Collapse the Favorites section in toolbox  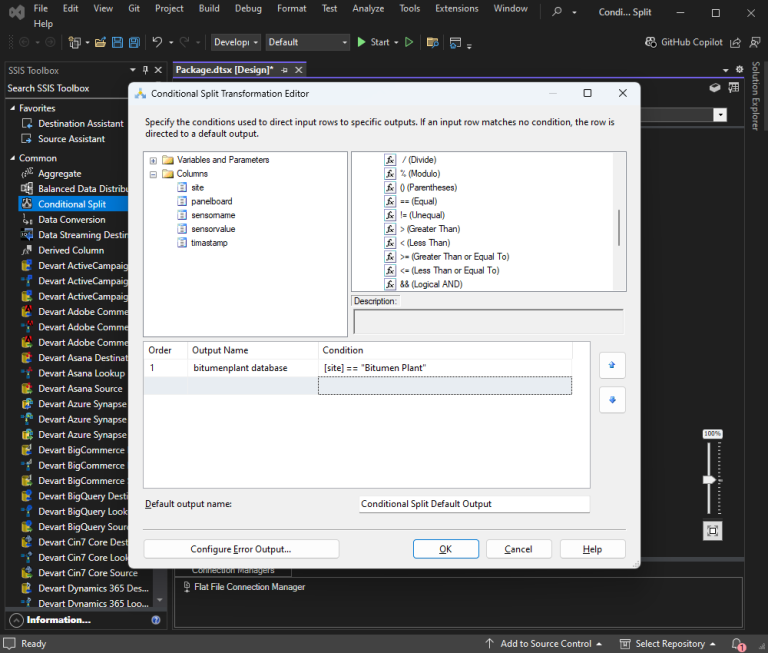click(x=12, y=108)
